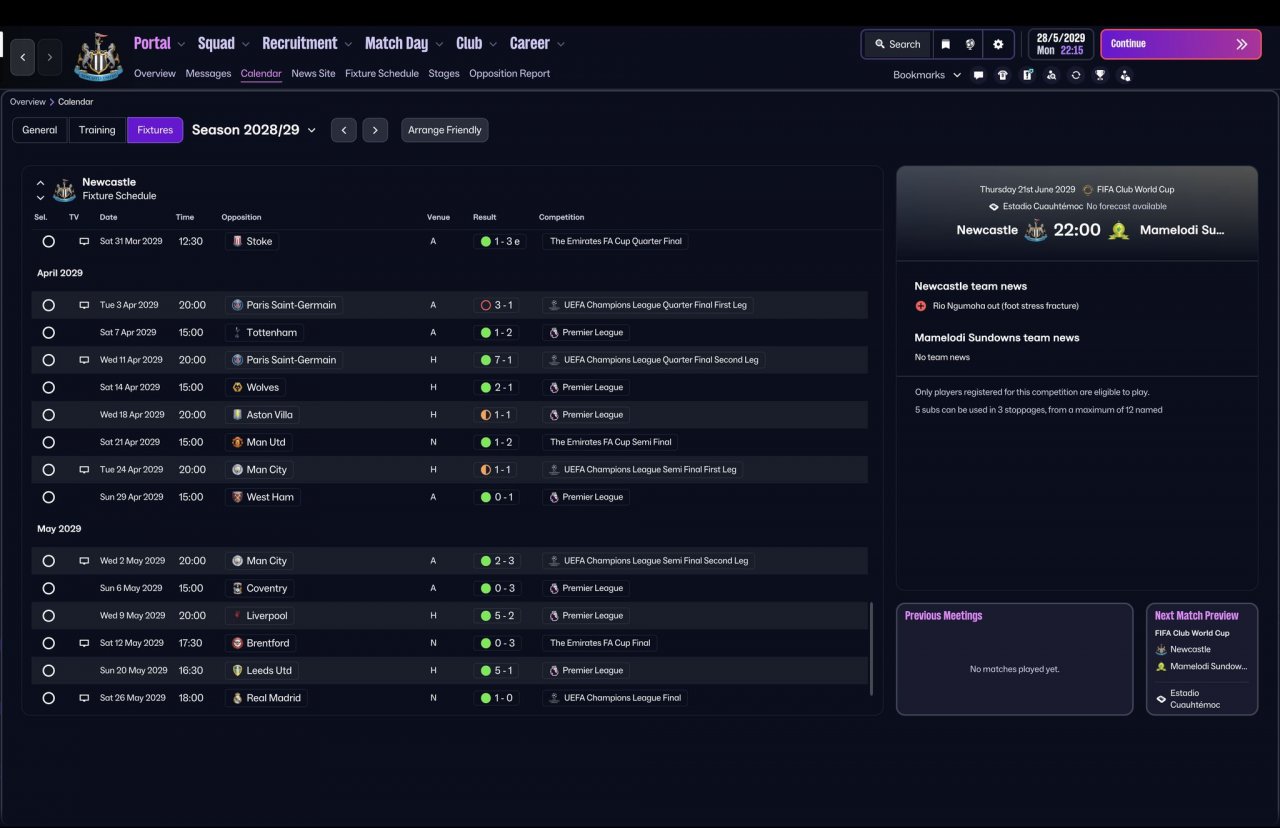The width and height of the screenshot is (1280, 828).
Task: Expand the Match Day menu chevron
Action: (439, 44)
